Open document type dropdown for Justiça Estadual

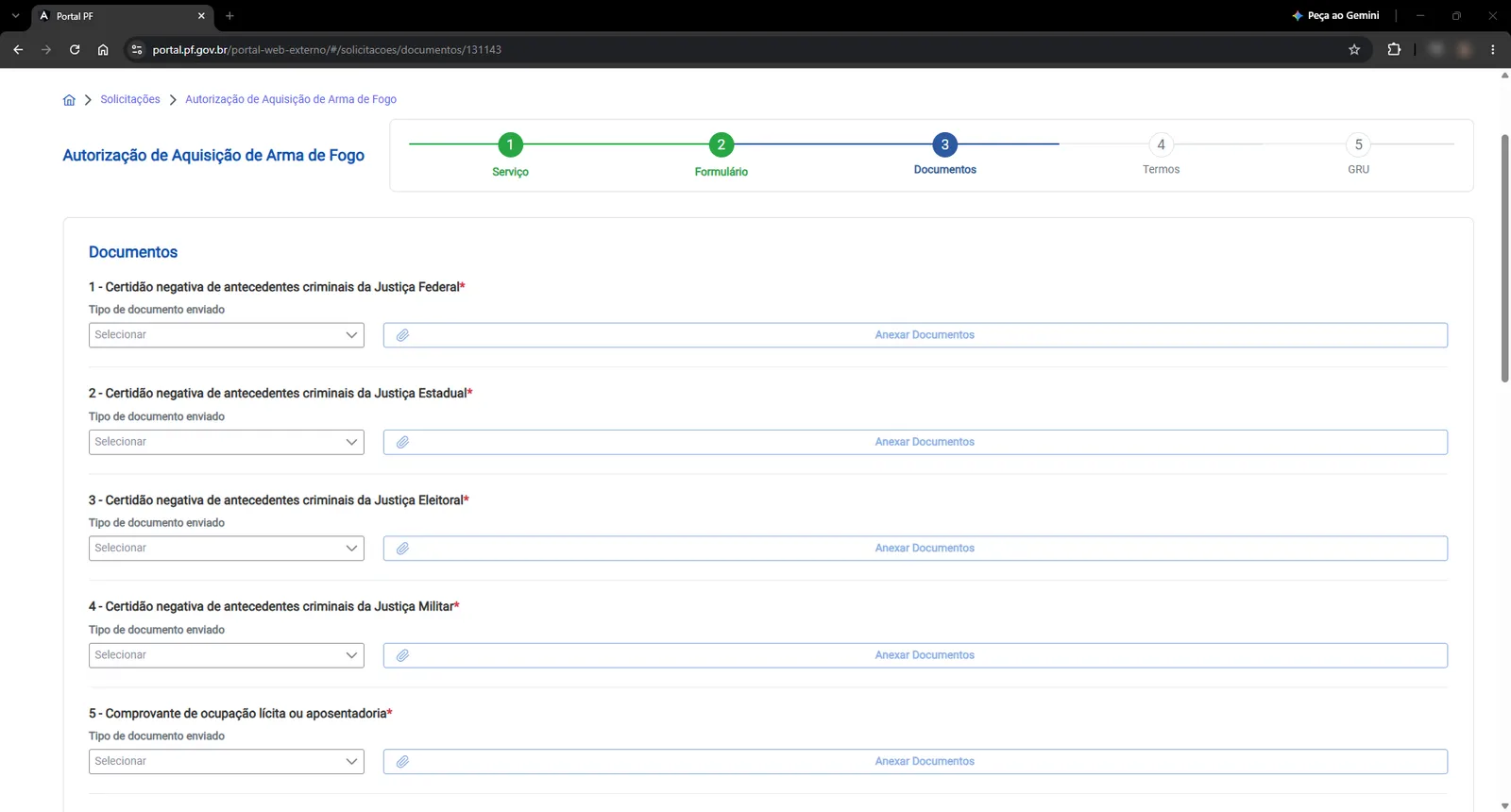227,442
